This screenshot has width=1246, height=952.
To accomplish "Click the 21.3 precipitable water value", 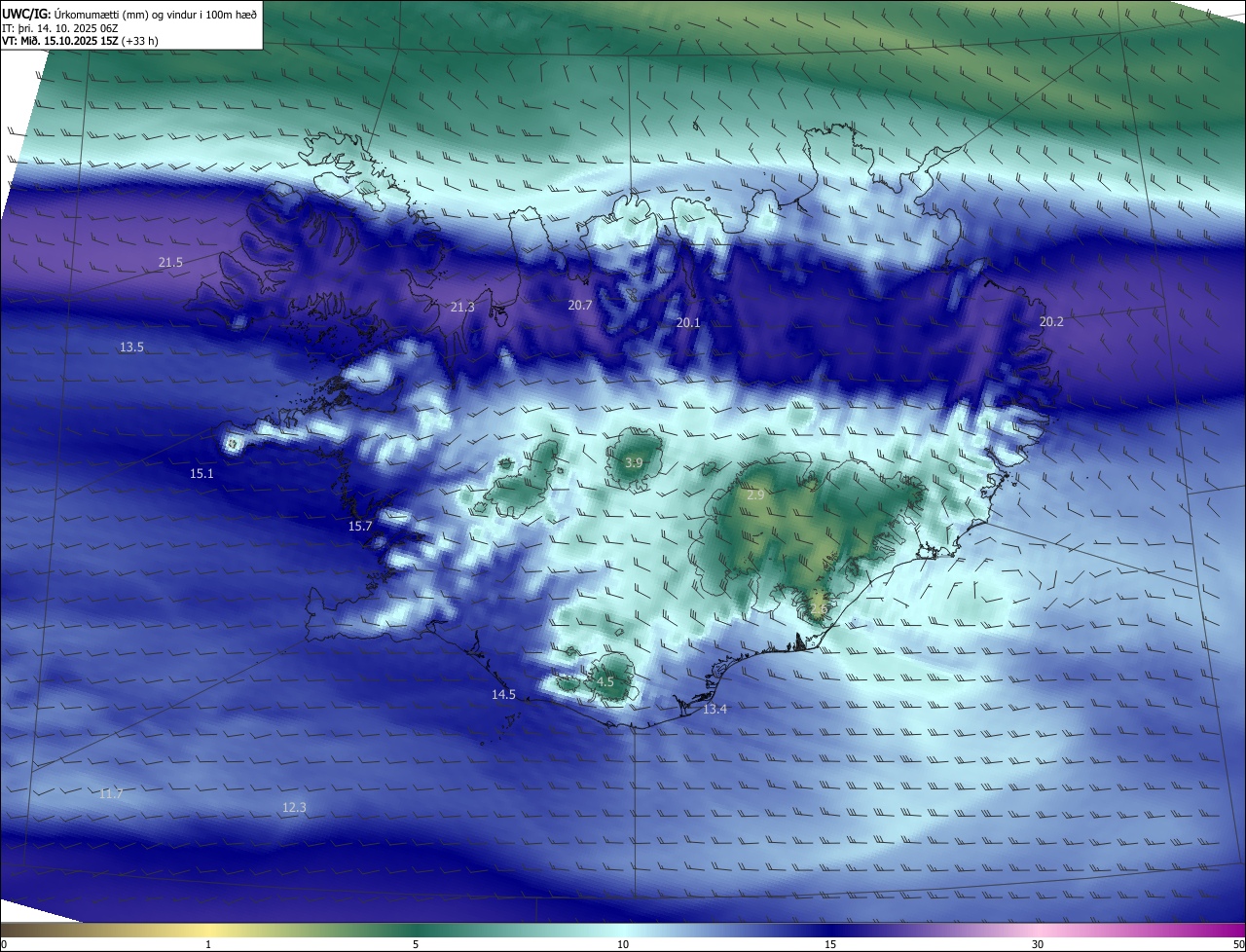I will coord(462,308).
